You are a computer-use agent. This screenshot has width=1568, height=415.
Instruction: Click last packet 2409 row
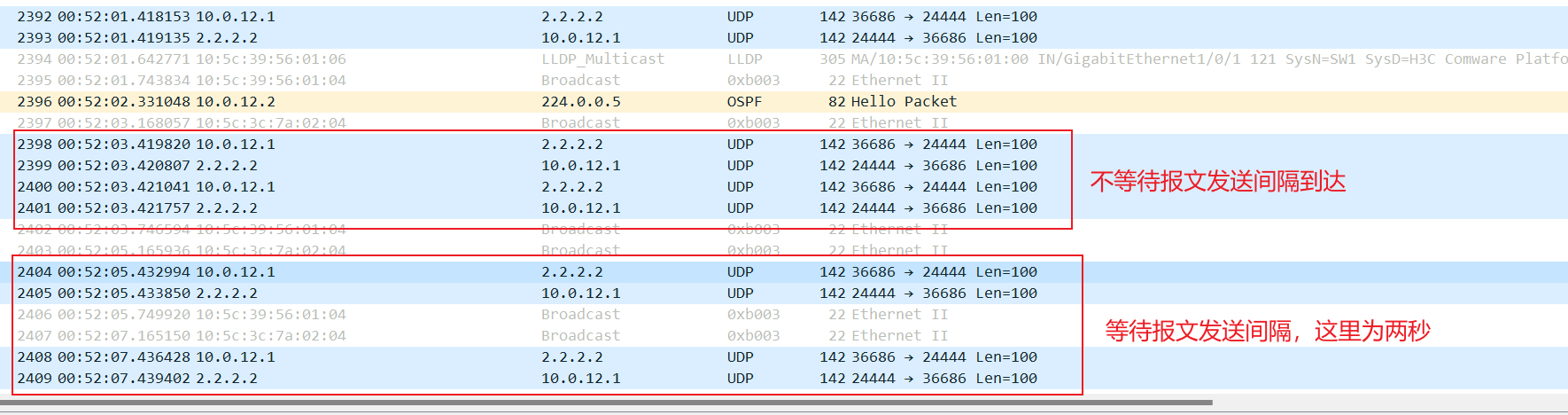[x=532, y=379]
